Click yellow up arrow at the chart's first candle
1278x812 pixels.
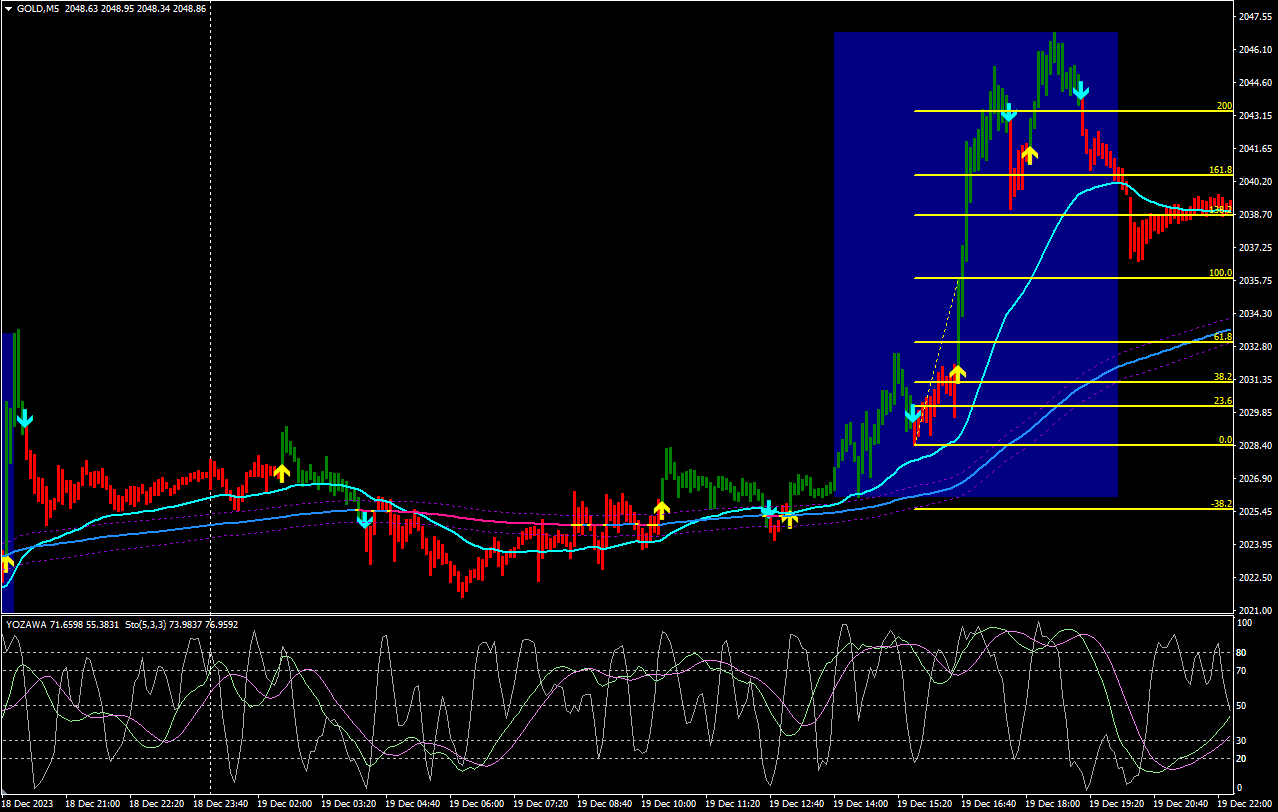pyautogui.click(x=6, y=564)
